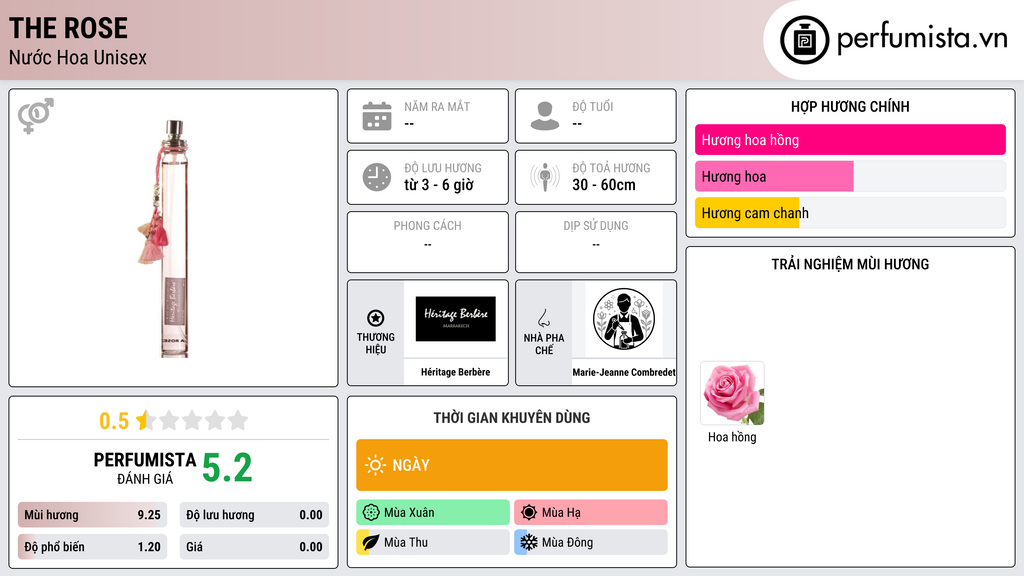Click the fifth grey rating star
The height and width of the screenshot is (576, 1024).
click(238, 420)
